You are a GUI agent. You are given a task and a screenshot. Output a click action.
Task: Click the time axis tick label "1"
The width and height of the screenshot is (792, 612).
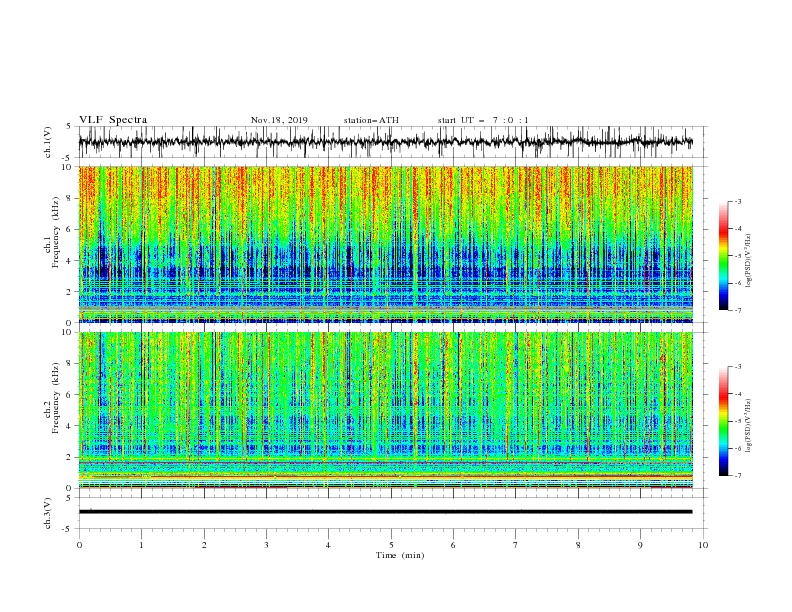coord(142,545)
